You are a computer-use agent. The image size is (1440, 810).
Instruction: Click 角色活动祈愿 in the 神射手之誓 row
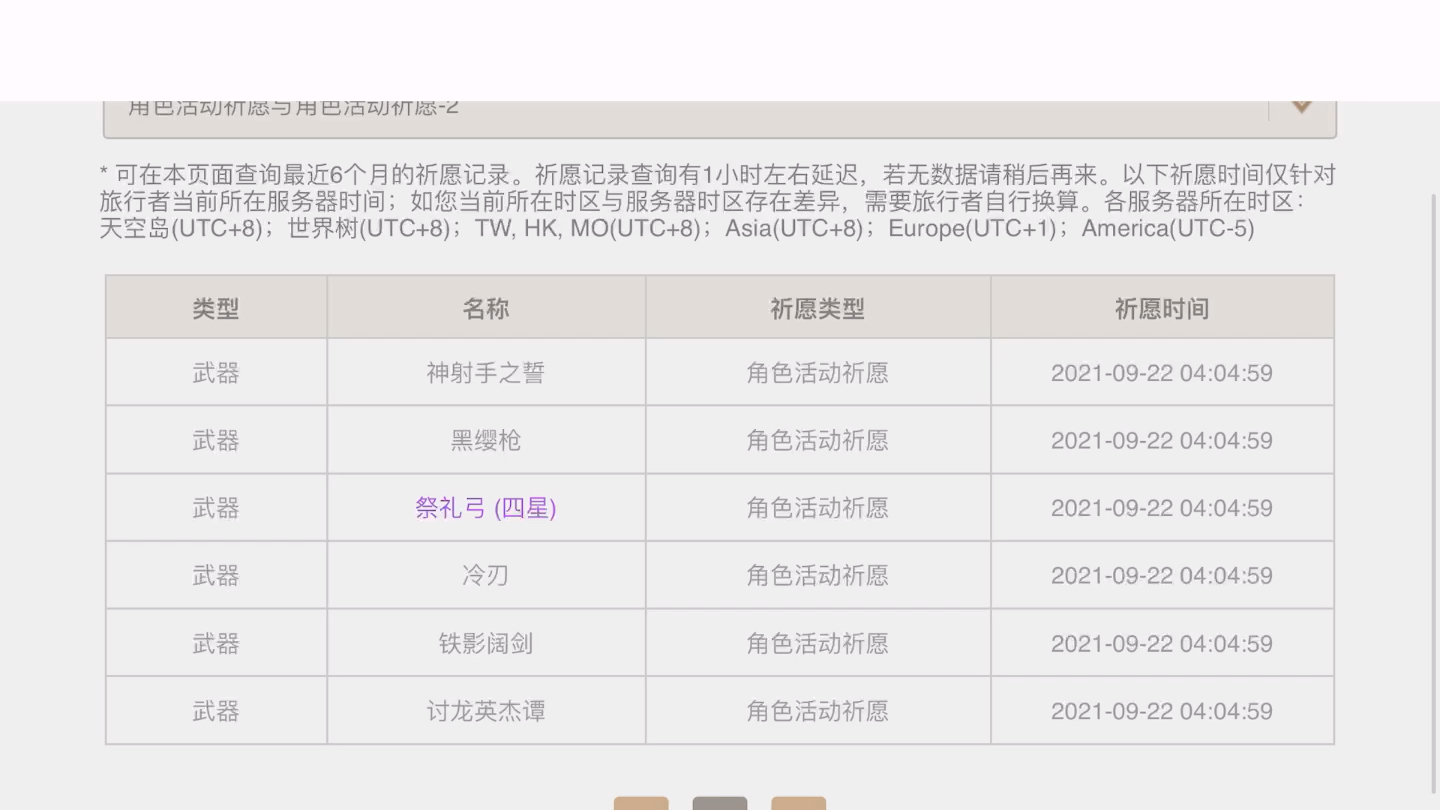coord(817,373)
